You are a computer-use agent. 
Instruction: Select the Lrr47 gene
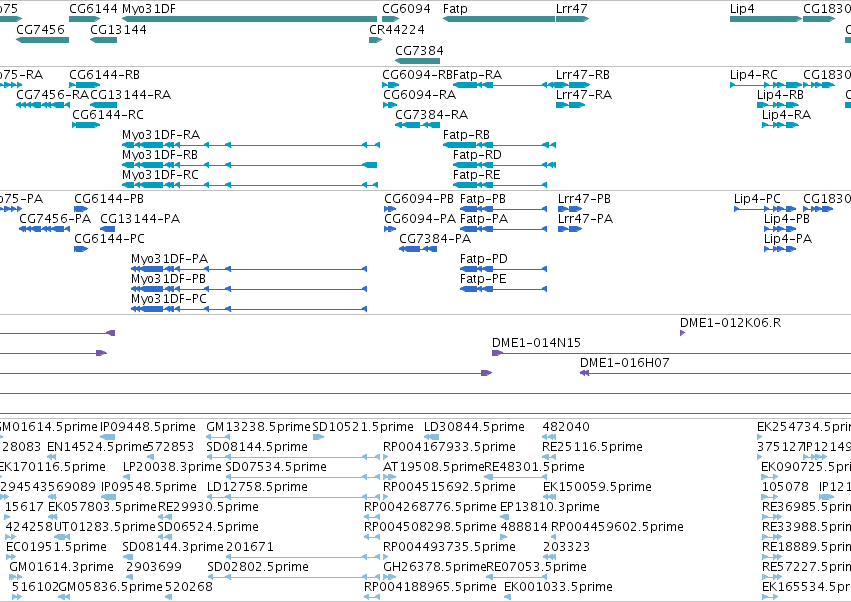[x=572, y=19]
